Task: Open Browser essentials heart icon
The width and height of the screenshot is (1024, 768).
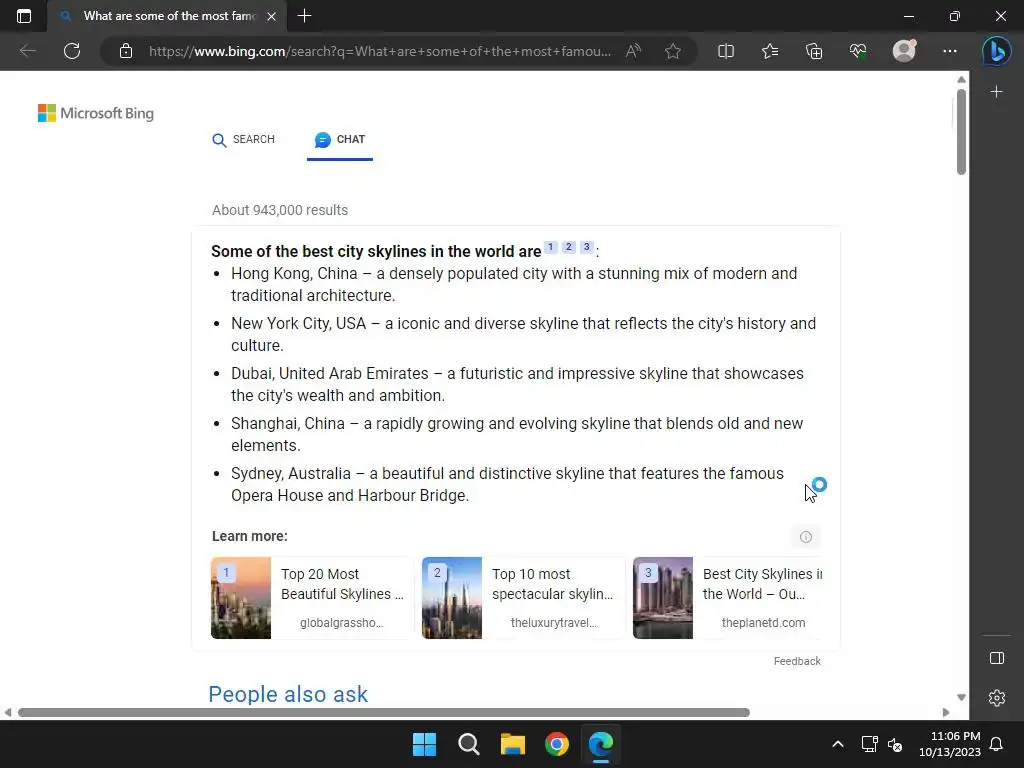Action: click(x=858, y=51)
